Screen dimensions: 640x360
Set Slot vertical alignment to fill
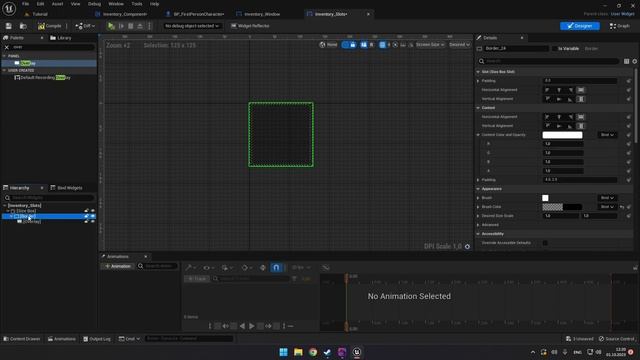pyautogui.click(x=581, y=99)
